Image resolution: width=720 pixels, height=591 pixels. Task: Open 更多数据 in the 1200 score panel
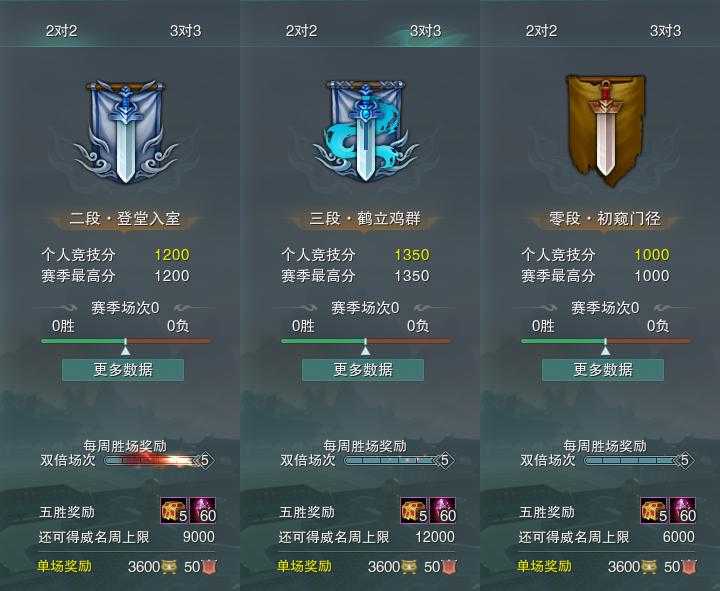(x=123, y=370)
